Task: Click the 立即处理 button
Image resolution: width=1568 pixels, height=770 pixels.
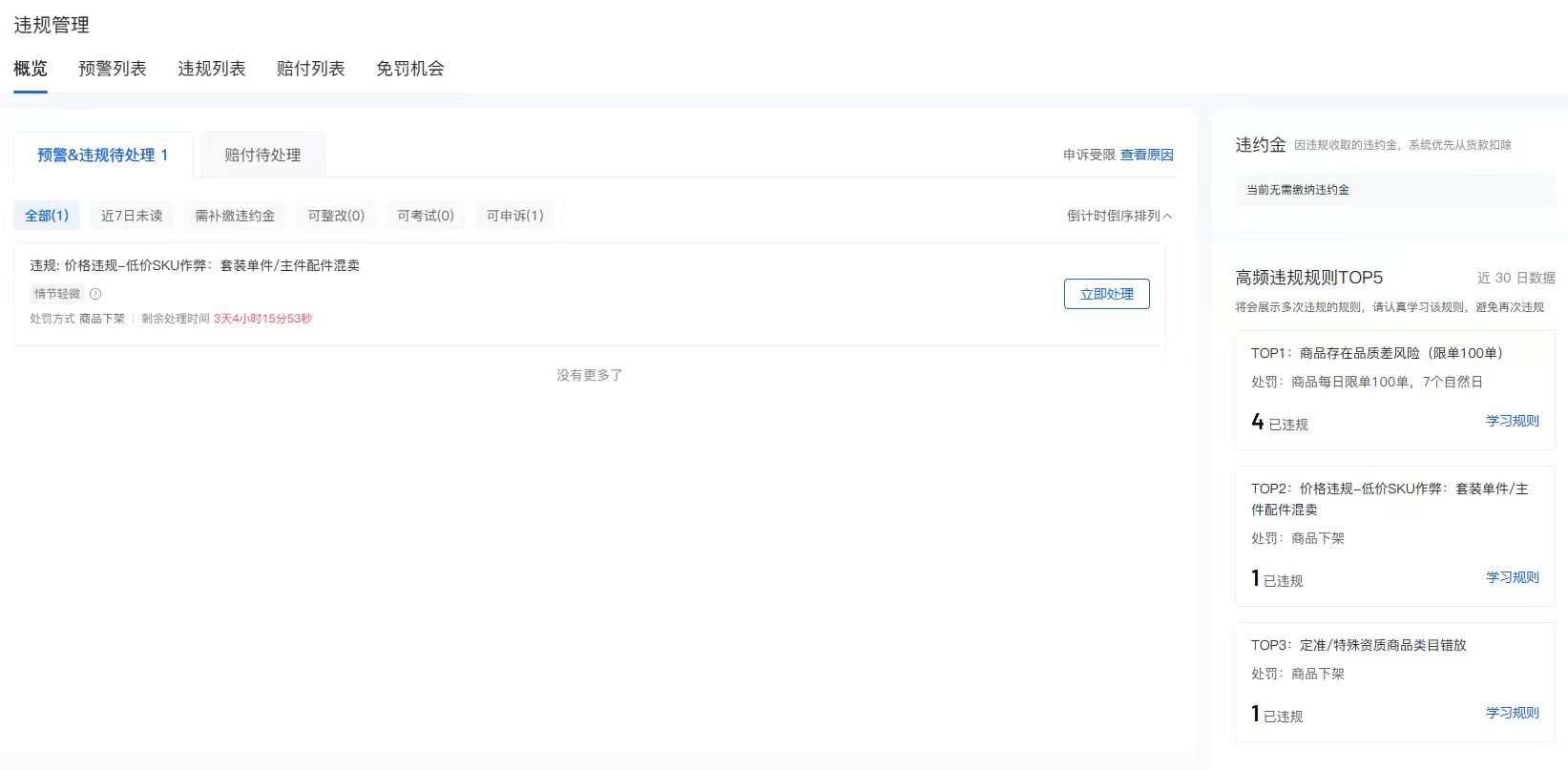Action: coord(1106,294)
